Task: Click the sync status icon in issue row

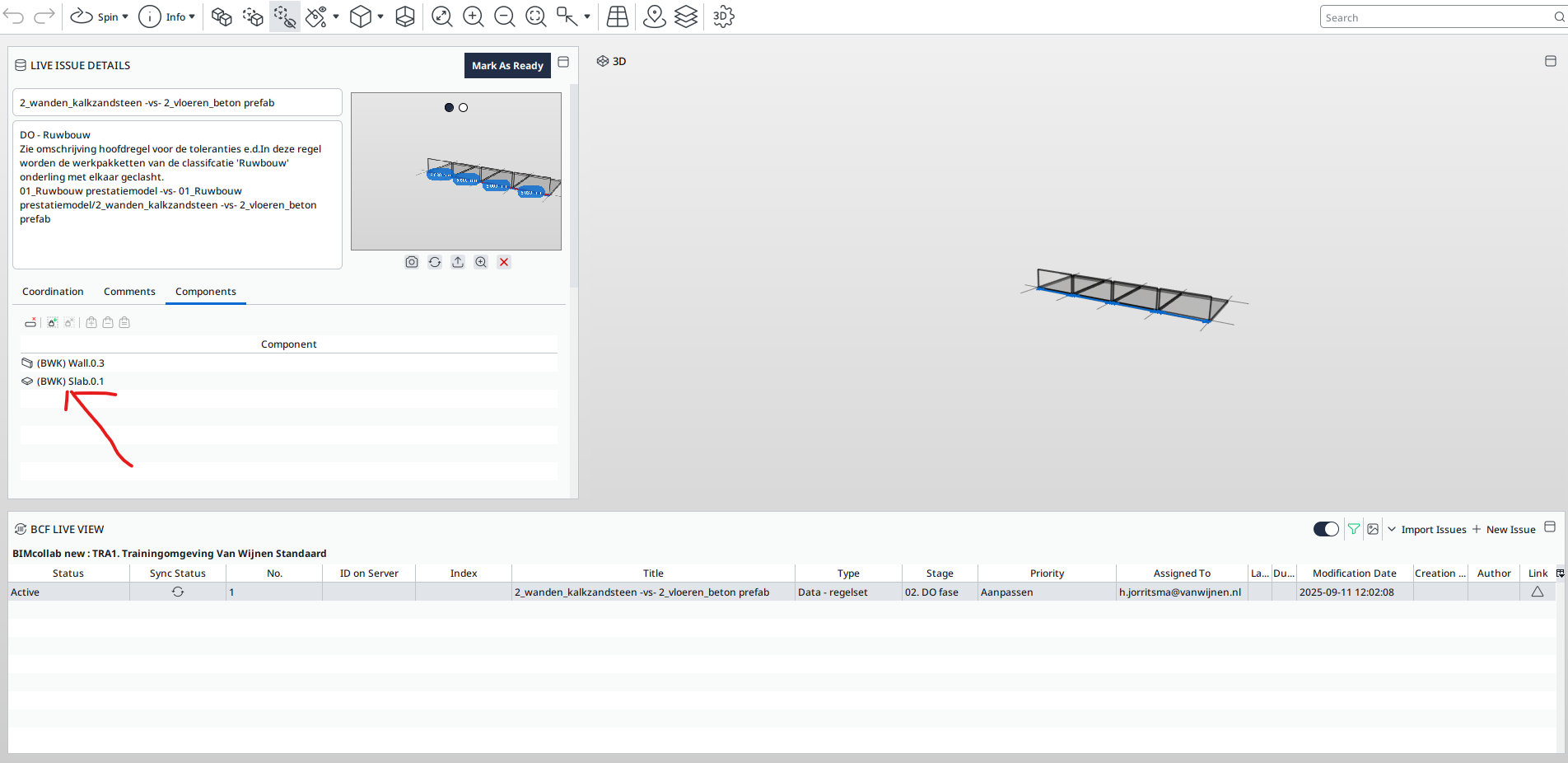Action: (x=178, y=592)
